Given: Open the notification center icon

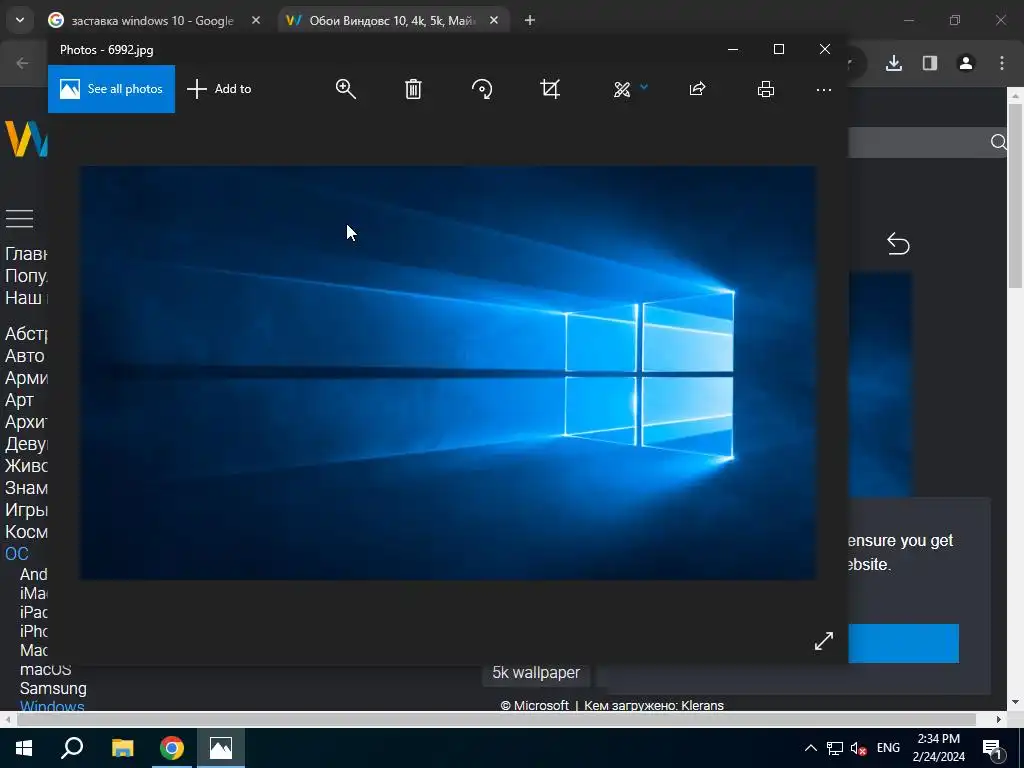Looking at the screenshot, I should tap(992, 748).
